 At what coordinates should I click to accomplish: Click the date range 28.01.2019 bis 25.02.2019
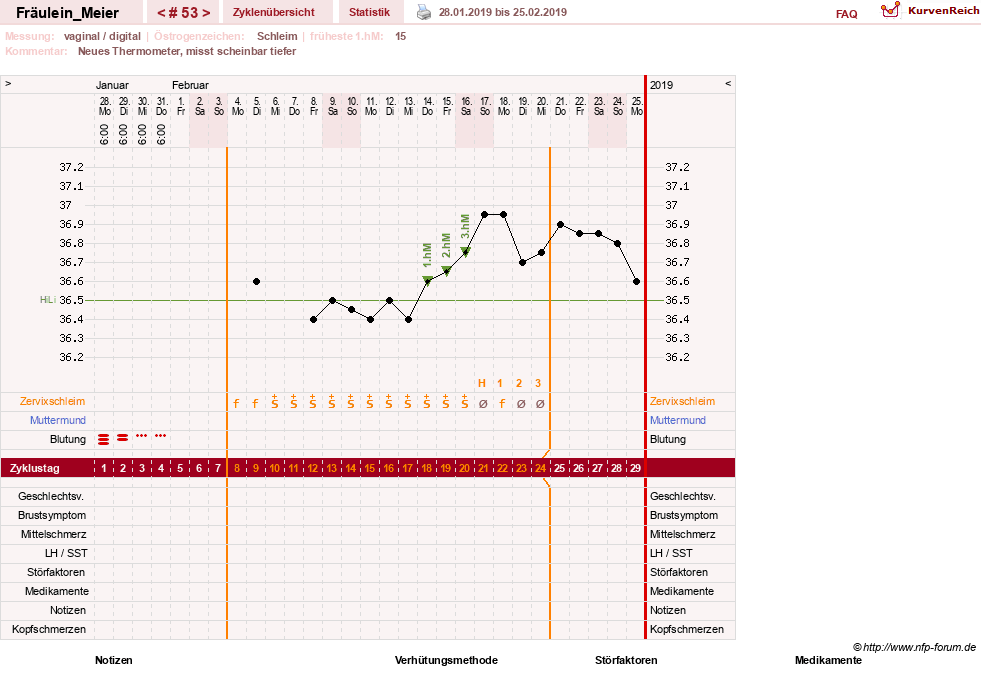(x=503, y=12)
